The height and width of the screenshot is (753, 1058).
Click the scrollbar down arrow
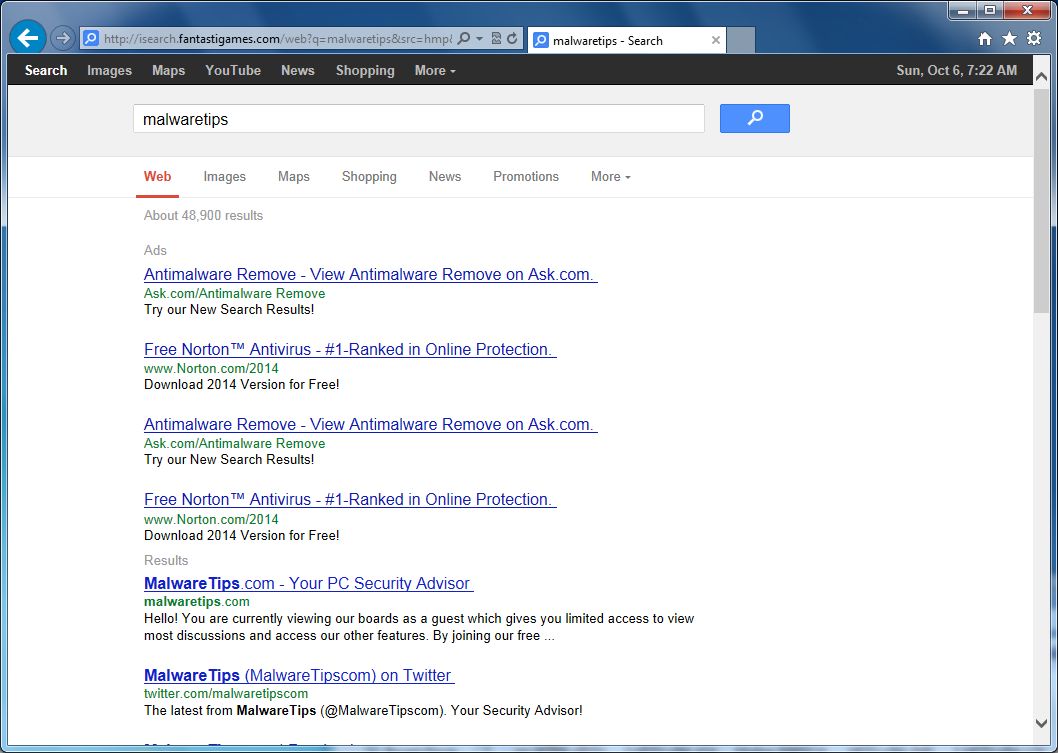1041,723
